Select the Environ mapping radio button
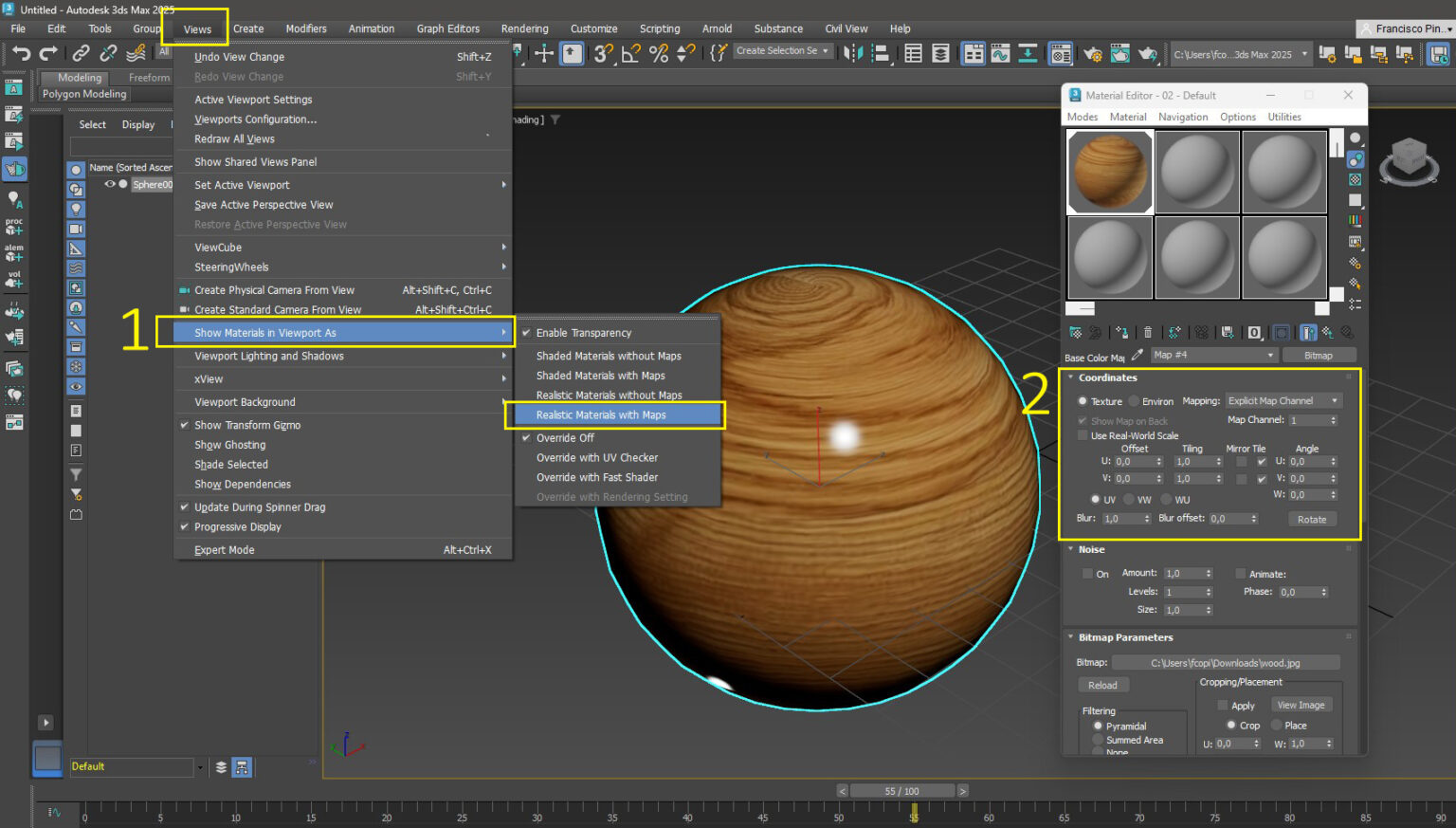The image size is (1456, 828). [x=1134, y=401]
